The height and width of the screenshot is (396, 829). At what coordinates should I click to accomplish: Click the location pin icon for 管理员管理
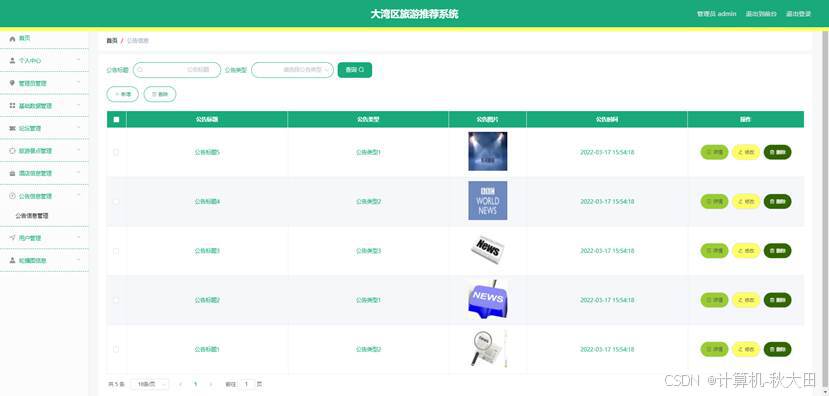(x=12, y=83)
